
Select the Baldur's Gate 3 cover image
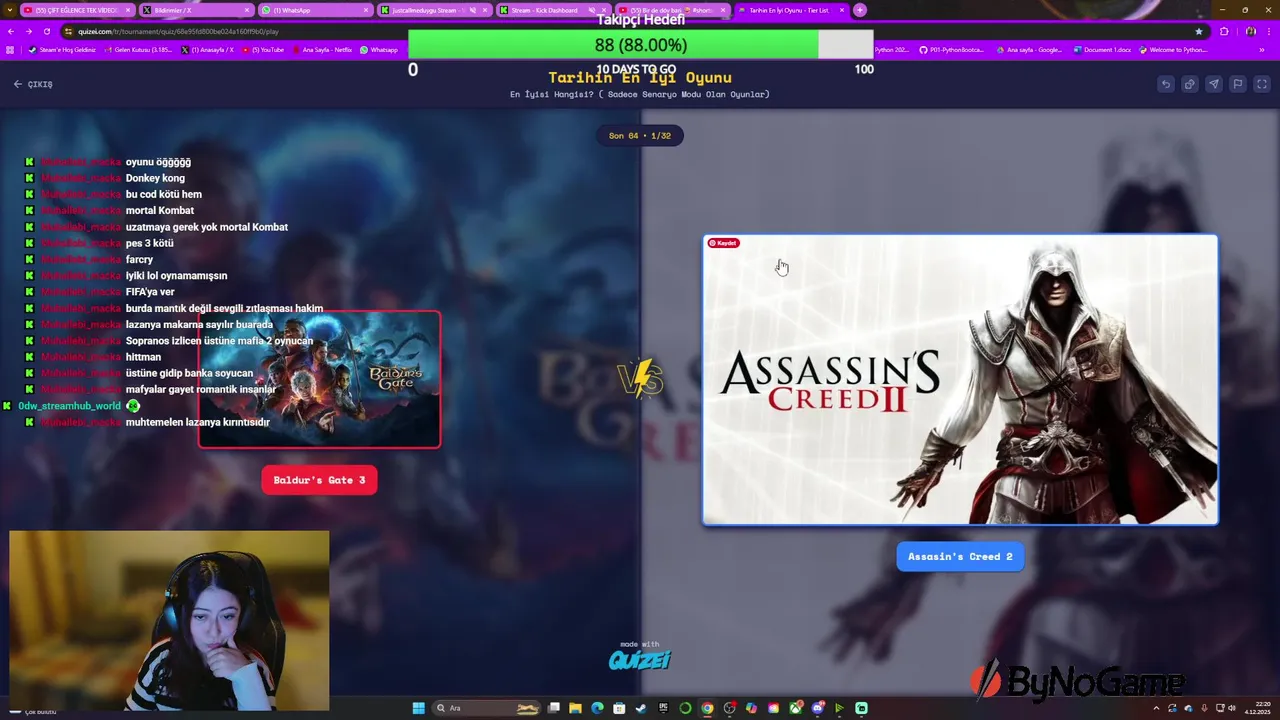point(319,380)
